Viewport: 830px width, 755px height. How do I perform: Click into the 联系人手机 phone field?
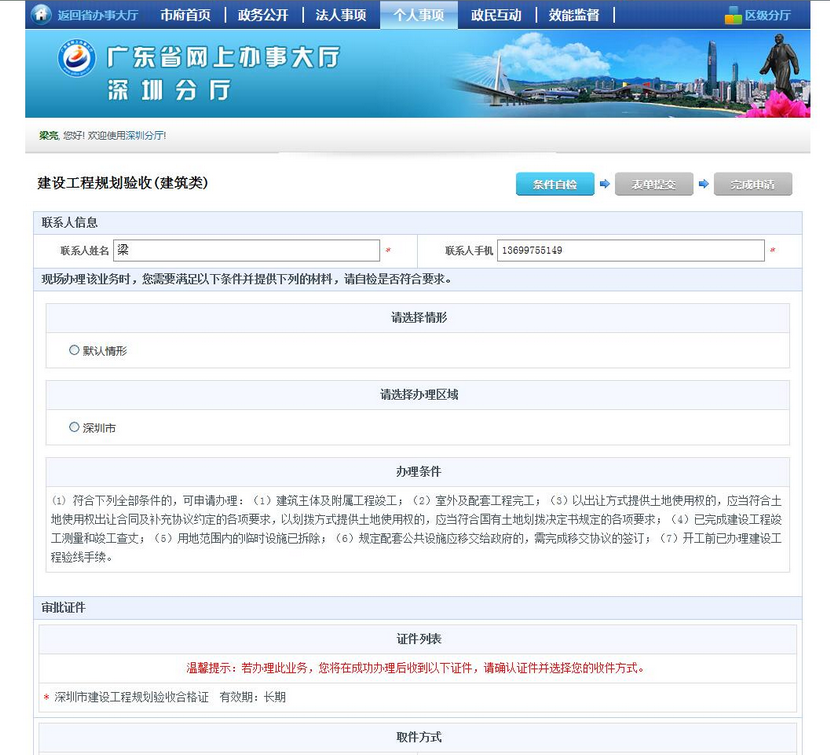[x=630, y=250]
